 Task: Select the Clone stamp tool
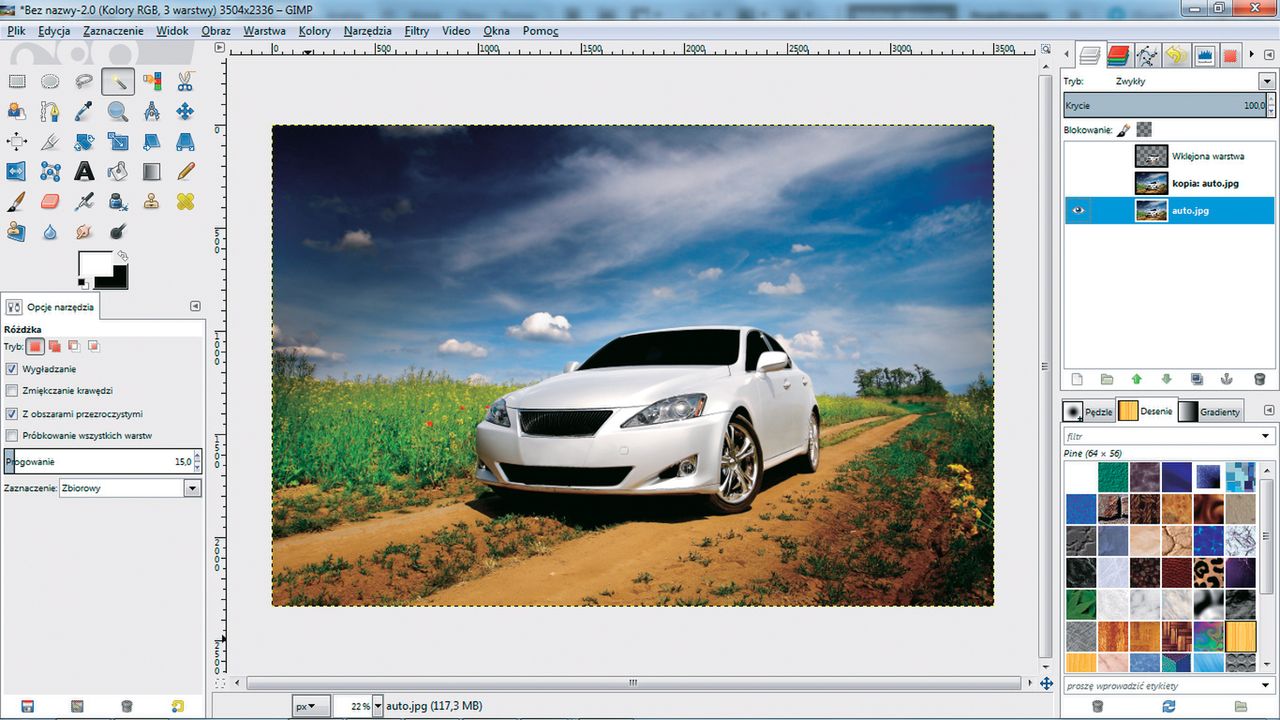click(x=151, y=202)
